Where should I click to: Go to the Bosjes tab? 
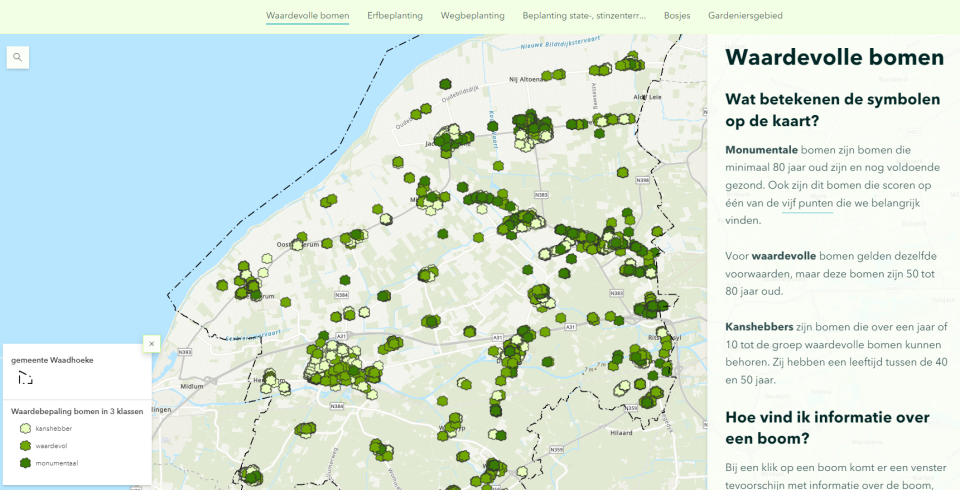click(677, 16)
